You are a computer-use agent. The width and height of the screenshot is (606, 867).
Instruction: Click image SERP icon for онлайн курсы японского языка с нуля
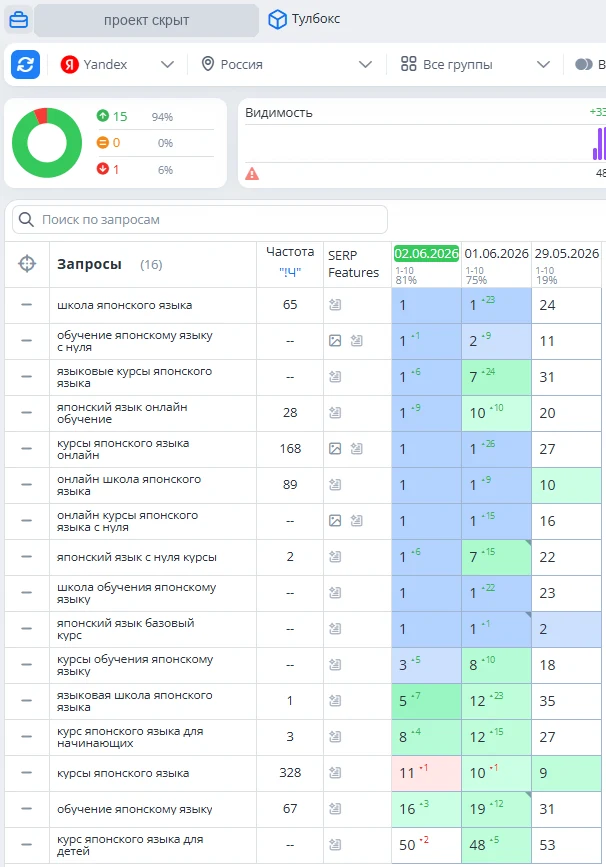335,520
